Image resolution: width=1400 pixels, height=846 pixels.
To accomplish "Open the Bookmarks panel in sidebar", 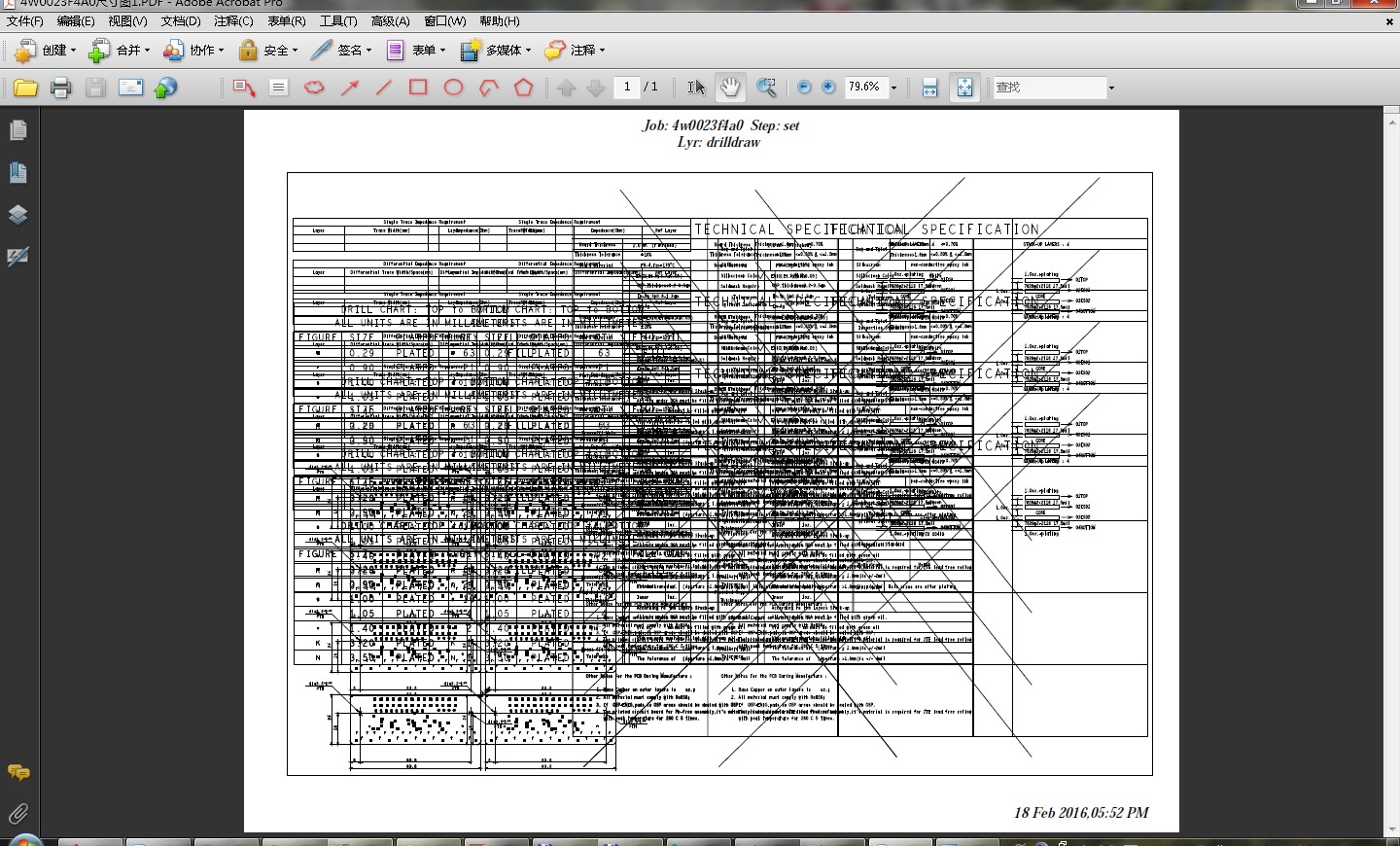I will tap(17, 173).
